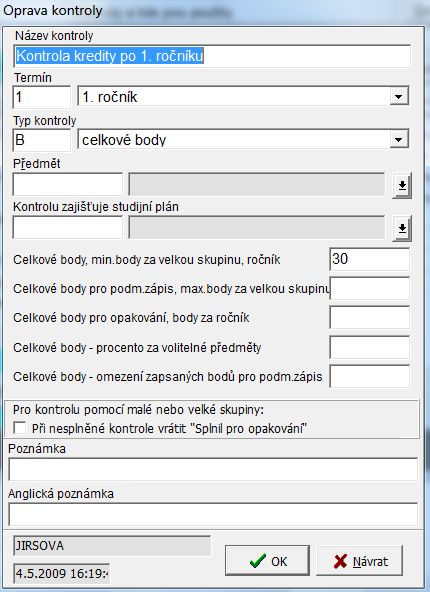430x592 pixels.
Task: Click the lookup arrow icon beside Předmět
Action: coord(402,185)
